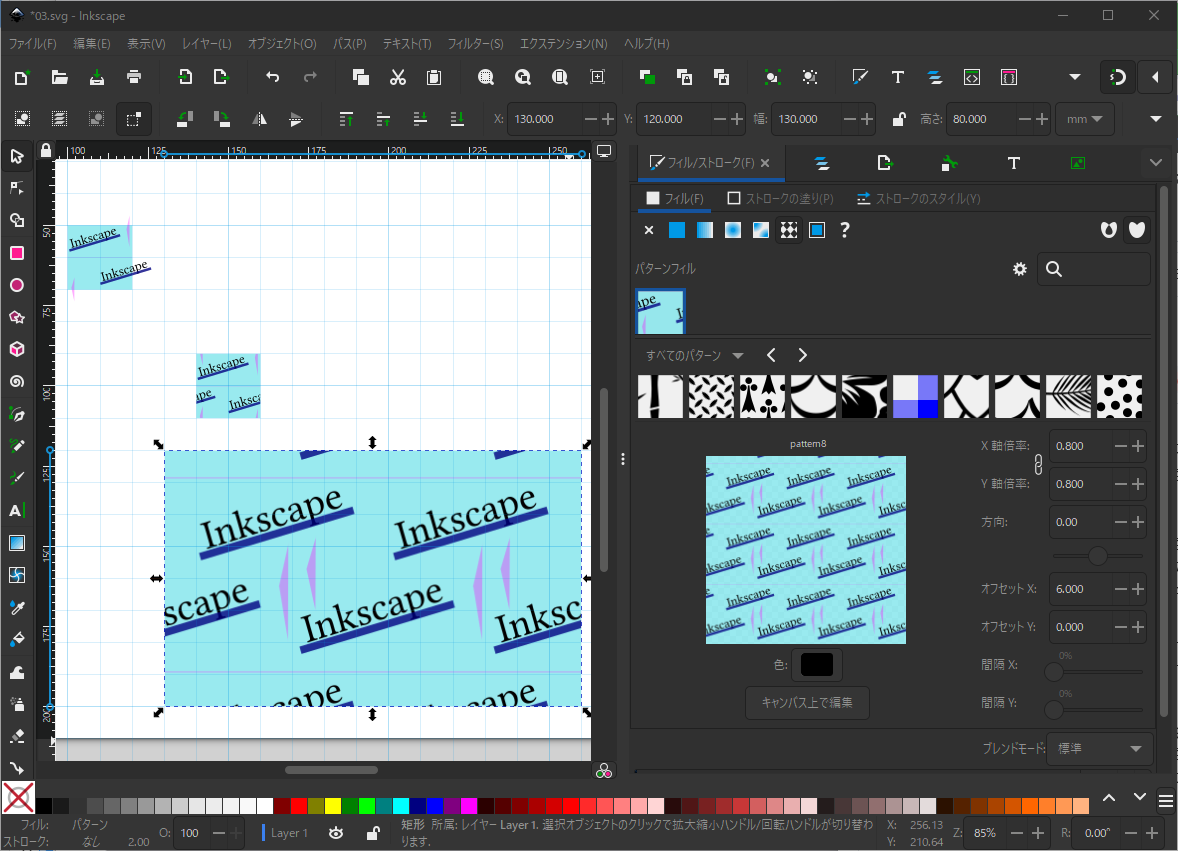
Task: Select the 3D box tool
Action: pos(17,349)
